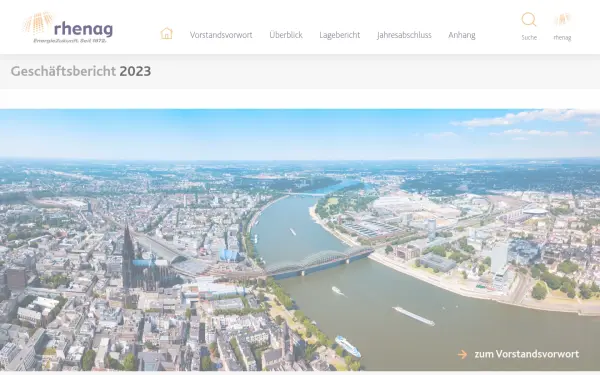Go to Jahresabschluss section
The height and width of the screenshot is (375, 600).
pyautogui.click(x=404, y=35)
